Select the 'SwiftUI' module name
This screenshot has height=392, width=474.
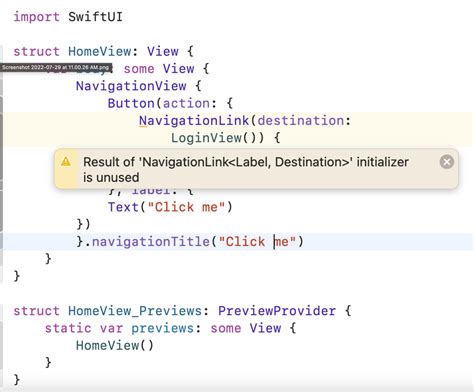(95, 17)
